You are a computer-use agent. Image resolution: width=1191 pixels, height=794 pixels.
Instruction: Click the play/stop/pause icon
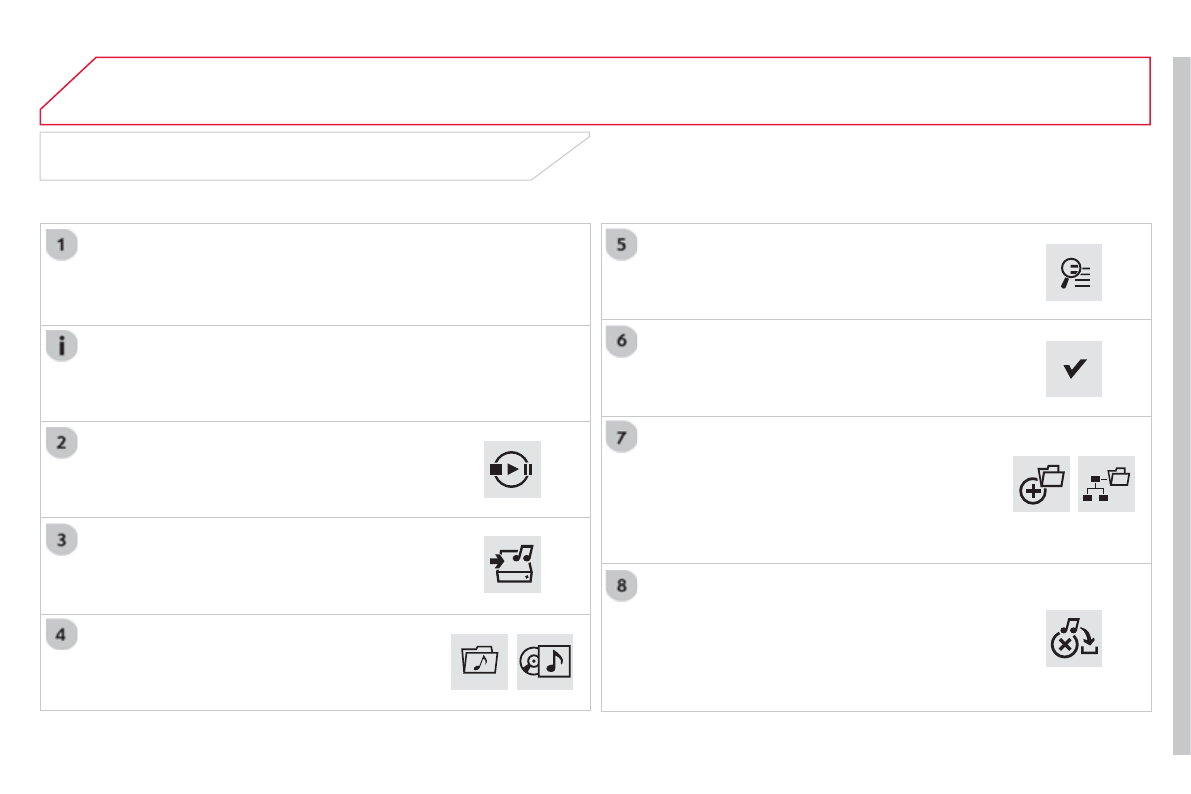512,469
